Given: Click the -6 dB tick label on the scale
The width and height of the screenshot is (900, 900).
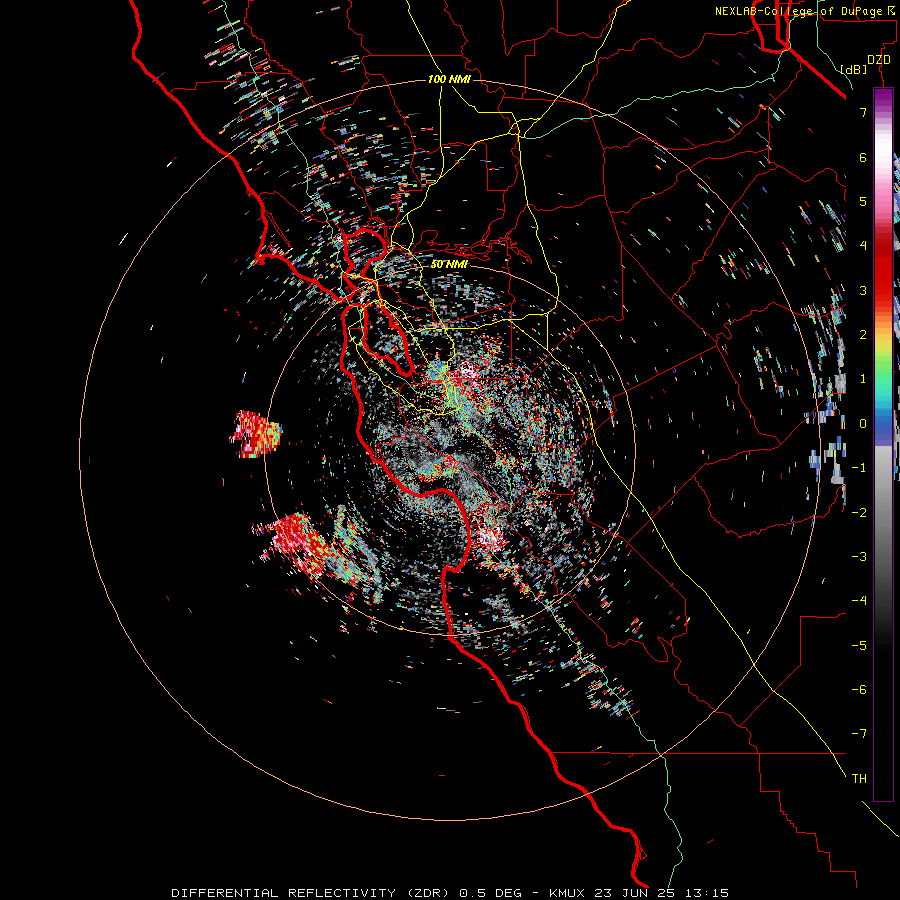Looking at the screenshot, I should tap(859, 690).
